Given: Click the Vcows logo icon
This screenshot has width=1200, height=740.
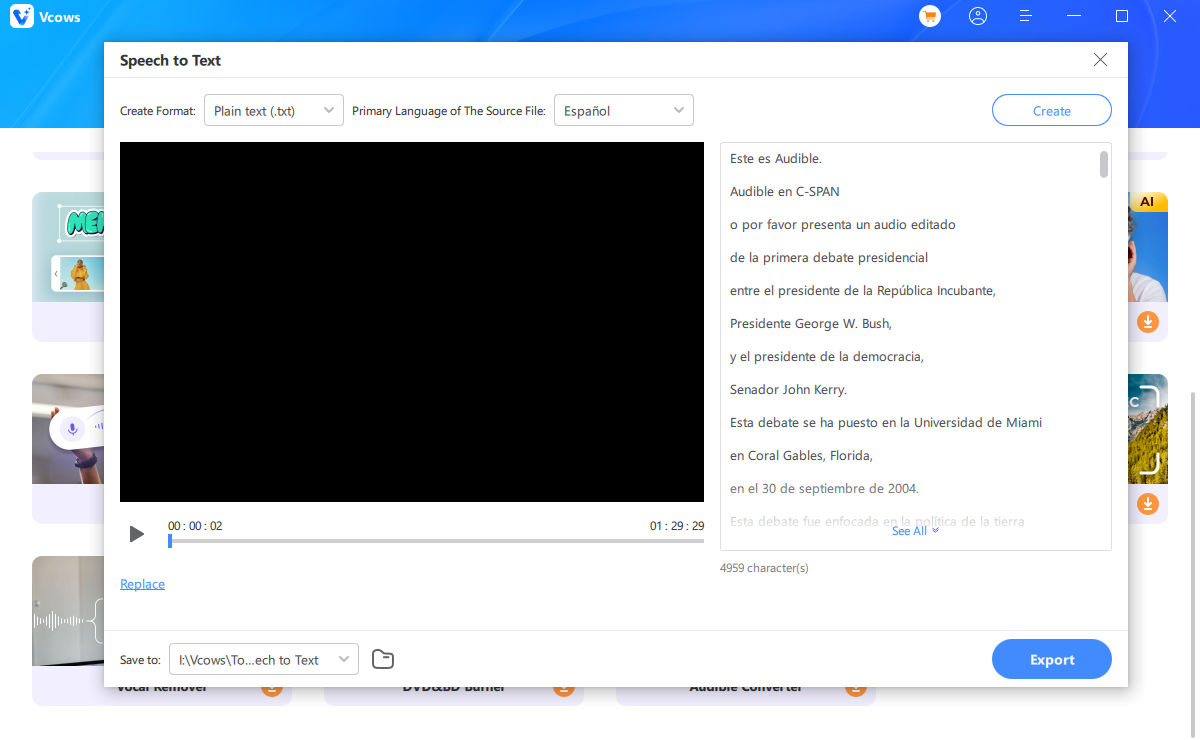Looking at the screenshot, I should click(x=22, y=17).
